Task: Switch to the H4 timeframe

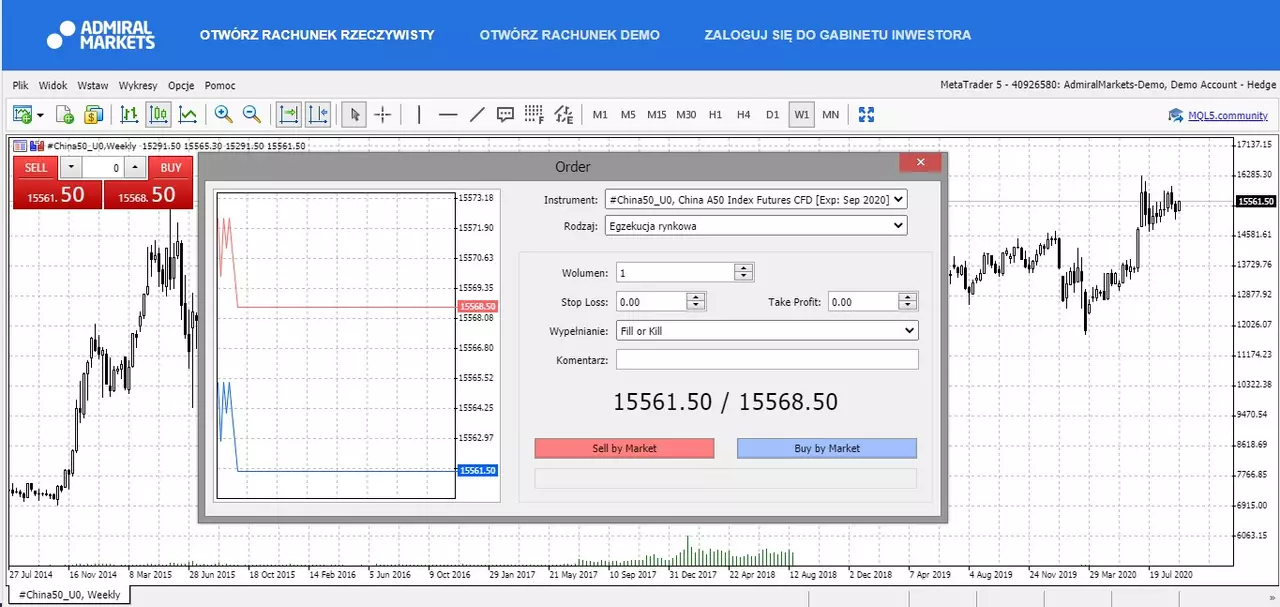Action: (743, 114)
